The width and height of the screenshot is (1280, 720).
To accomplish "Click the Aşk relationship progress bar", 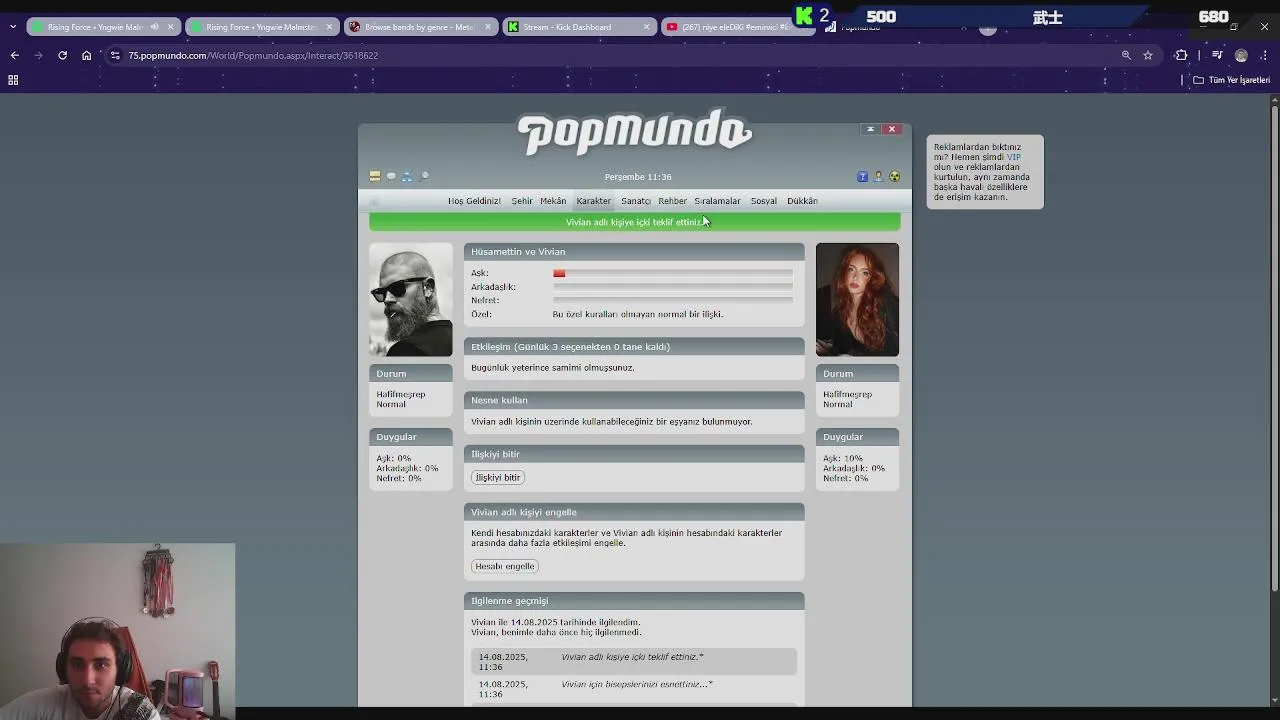I will [x=673, y=273].
